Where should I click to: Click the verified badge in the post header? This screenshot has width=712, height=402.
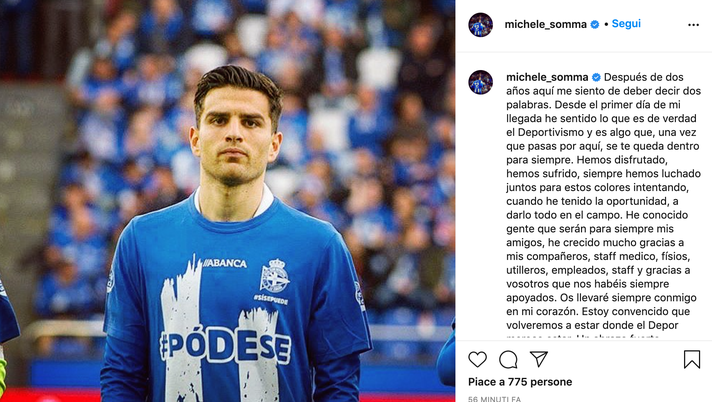tap(595, 24)
